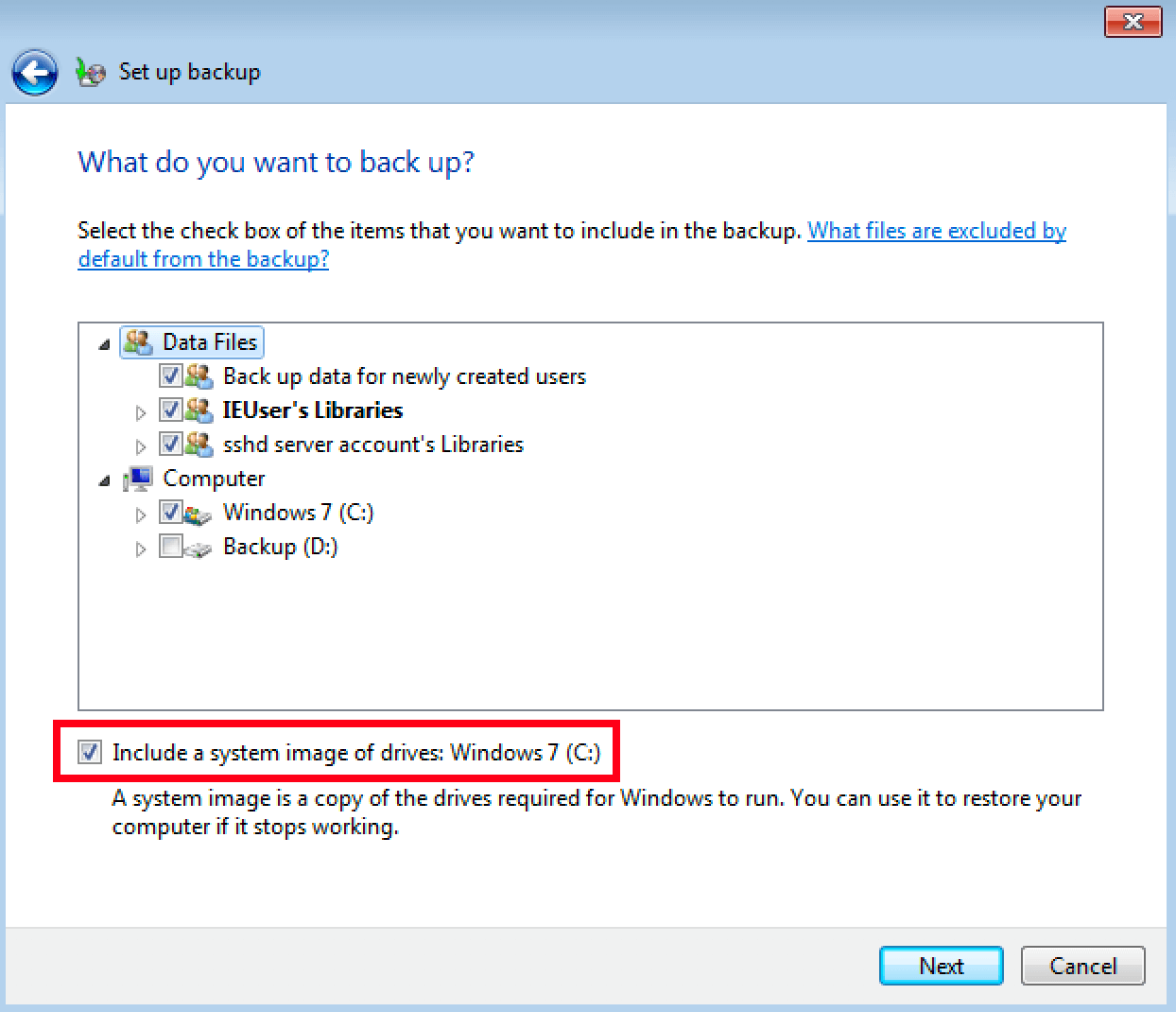Disable Include a system image of drives
The width and height of the screenshot is (1176, 1012).
90,753
